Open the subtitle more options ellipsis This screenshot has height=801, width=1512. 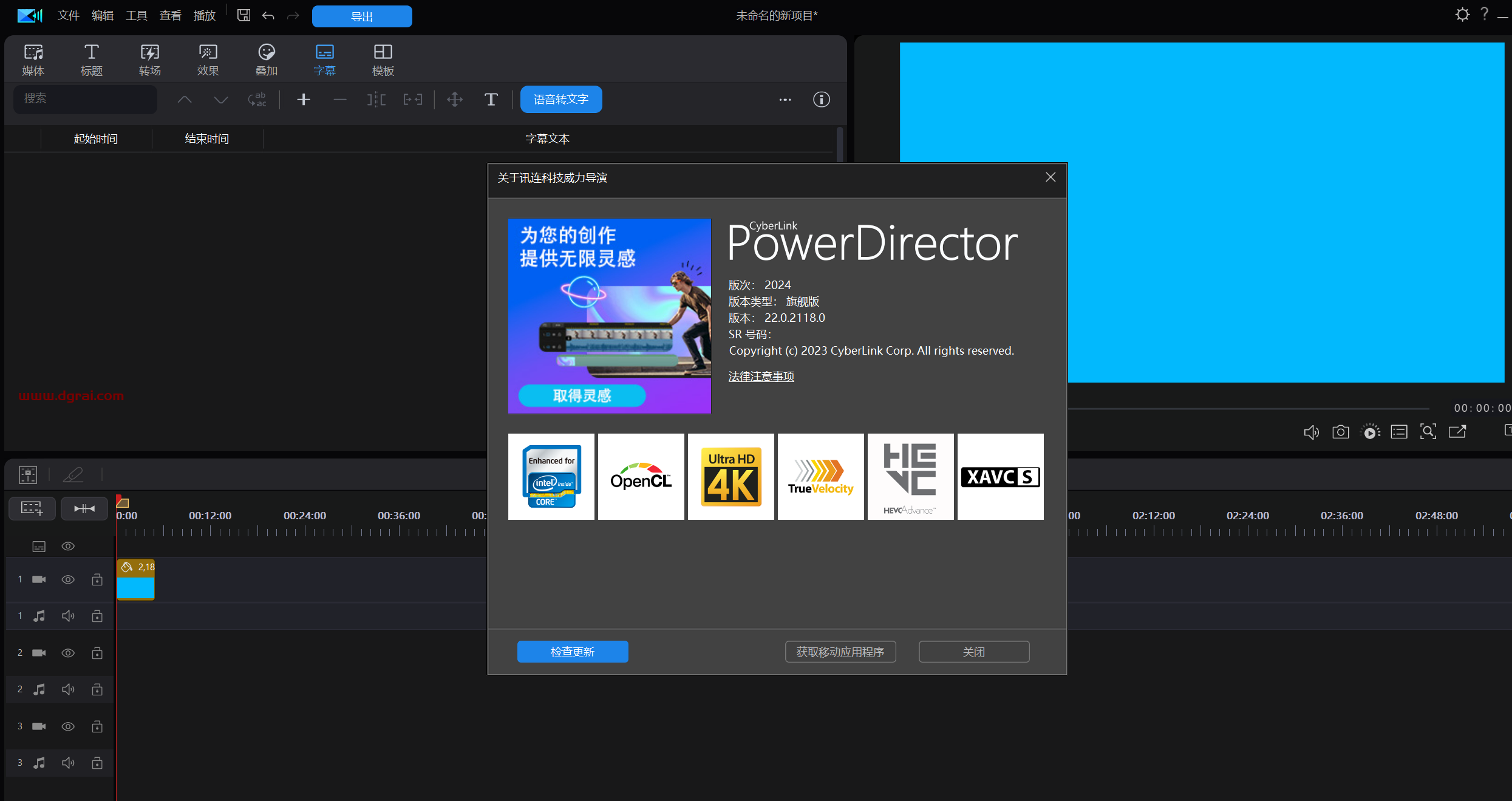[x=785, y=100]
